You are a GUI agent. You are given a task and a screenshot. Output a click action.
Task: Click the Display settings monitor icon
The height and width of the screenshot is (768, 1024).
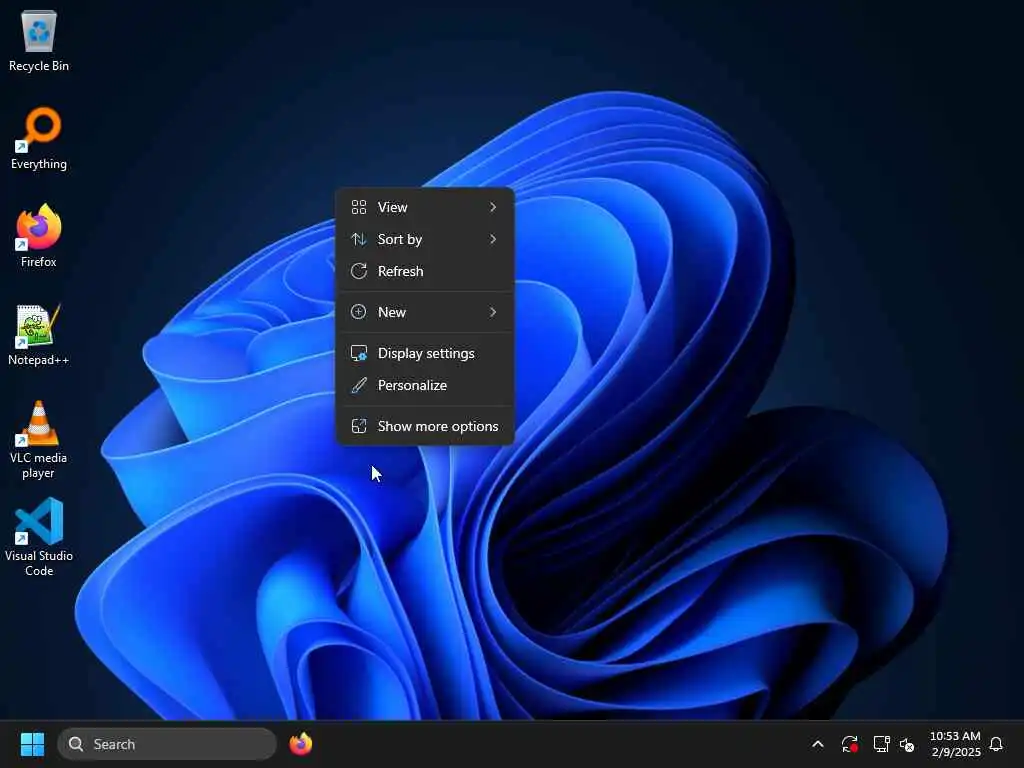pos(359,353)
